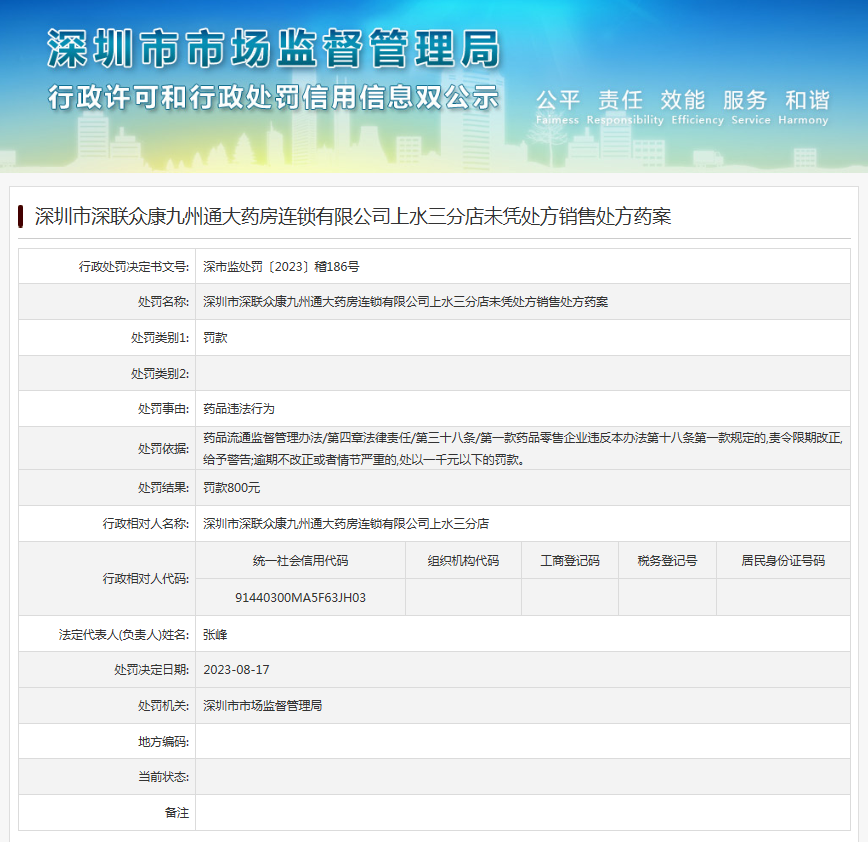This screenshot has width=868, height=842.
Task: Click the 行政相对人名称 company name value
Action: click(x=346, y=524)
